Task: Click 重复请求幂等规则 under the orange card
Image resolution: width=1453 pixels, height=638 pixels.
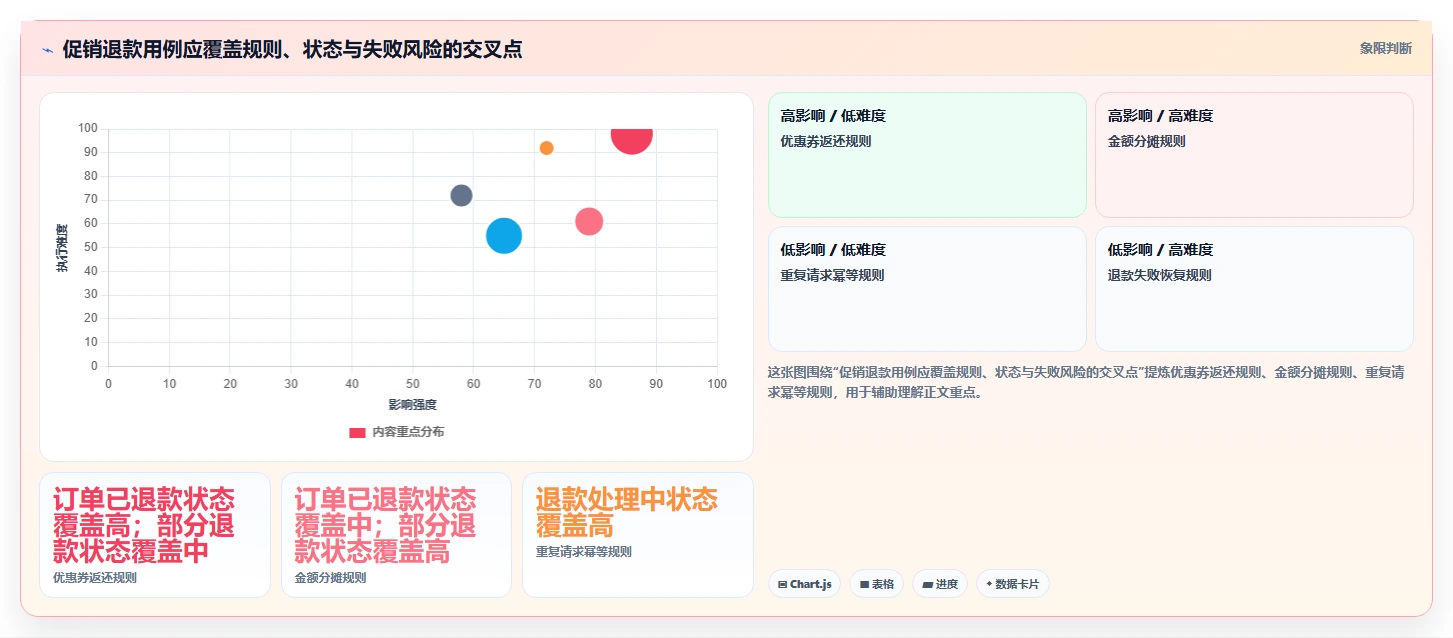Action: (583, 552)
